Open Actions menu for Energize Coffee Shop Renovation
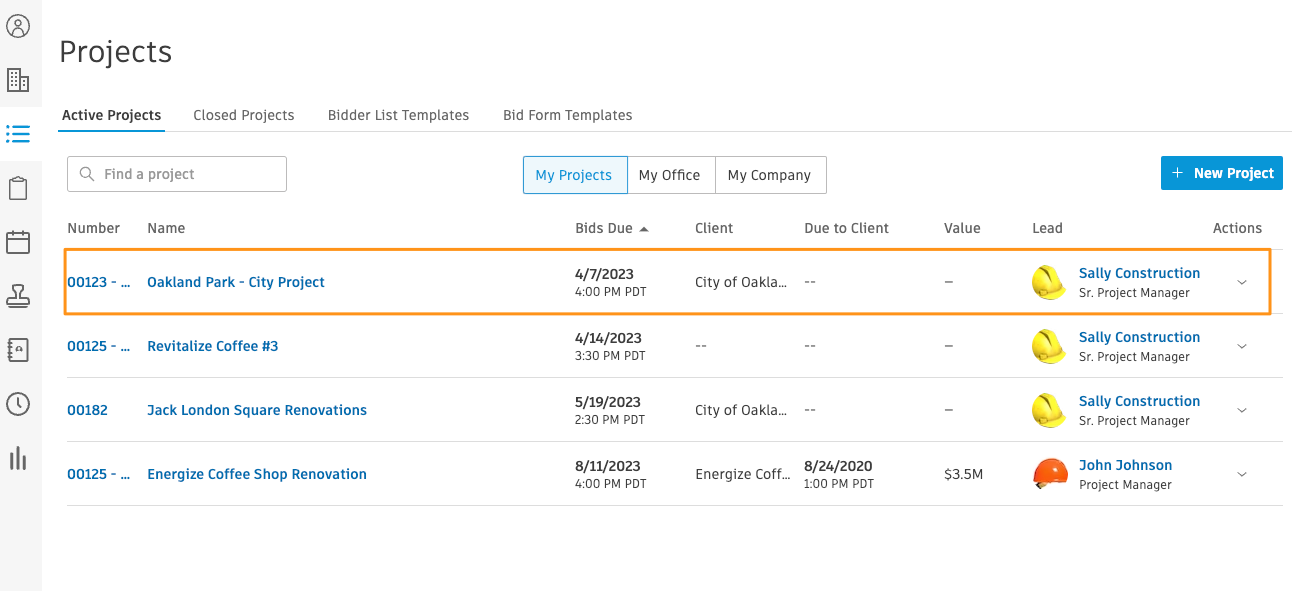The width and height of the screenshot is (1301, 591). pyautogui.click(x=1242, y=474)
